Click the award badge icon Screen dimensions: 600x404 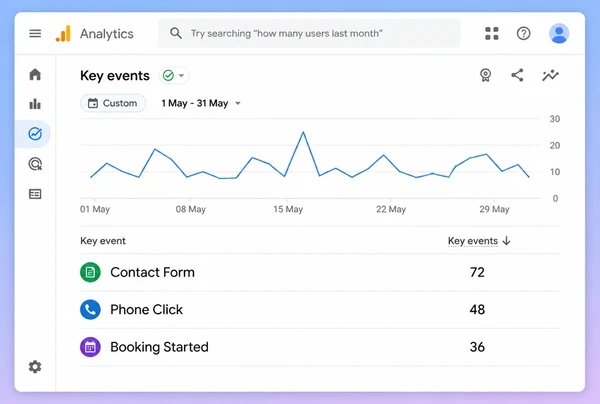[485, 75]
